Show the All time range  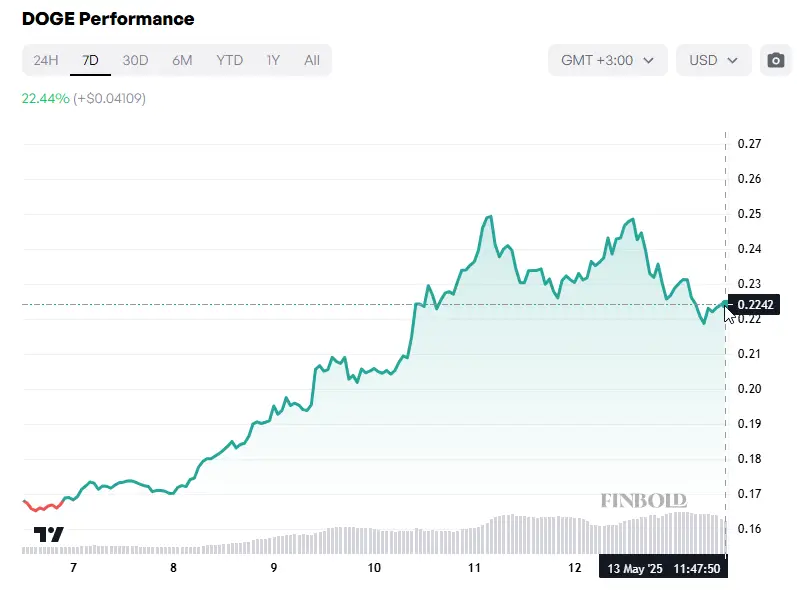tap(312, 60)
